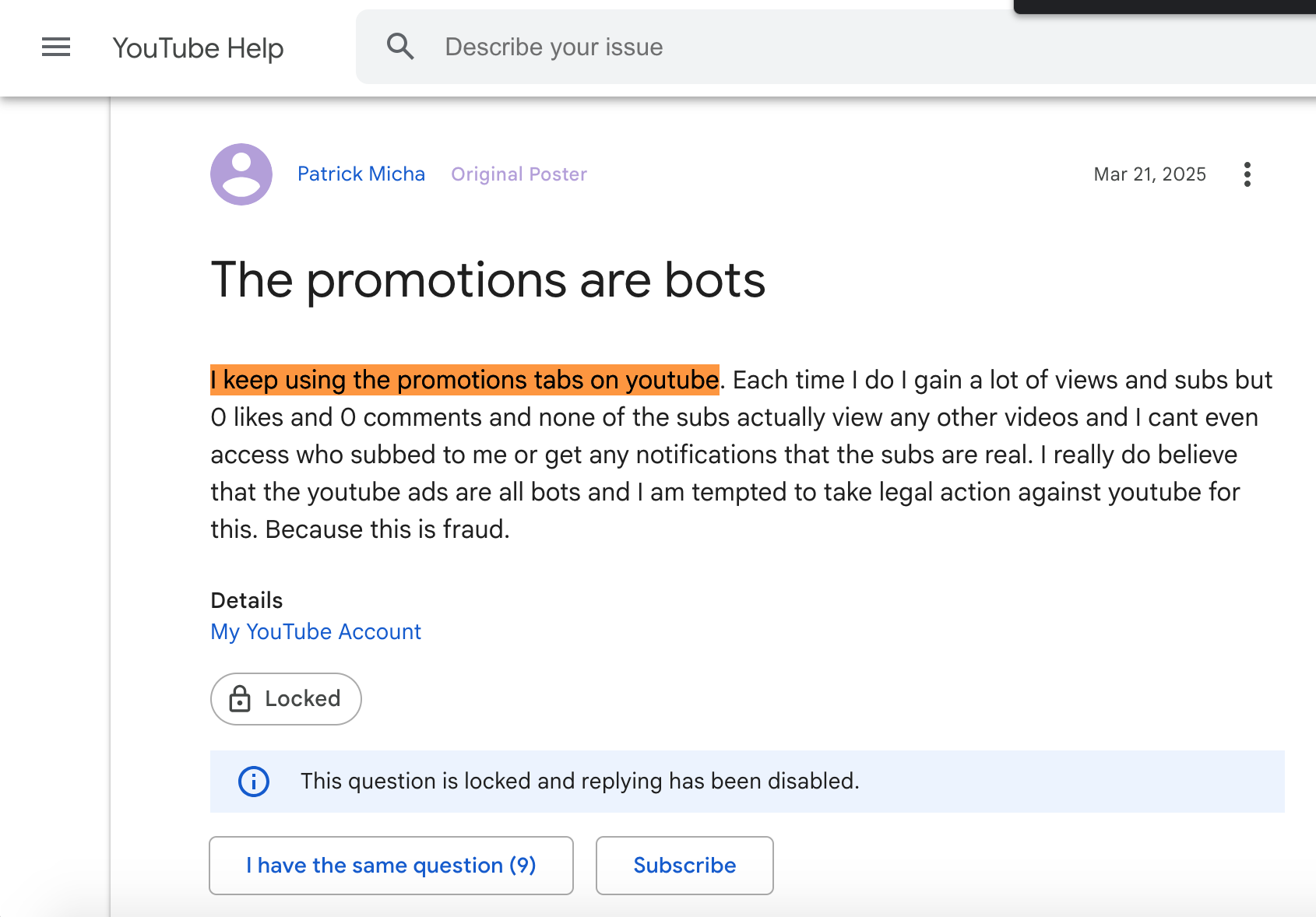Type in the Describe your issue field
Screen dimensions: 1316x917
click(779, 47)
